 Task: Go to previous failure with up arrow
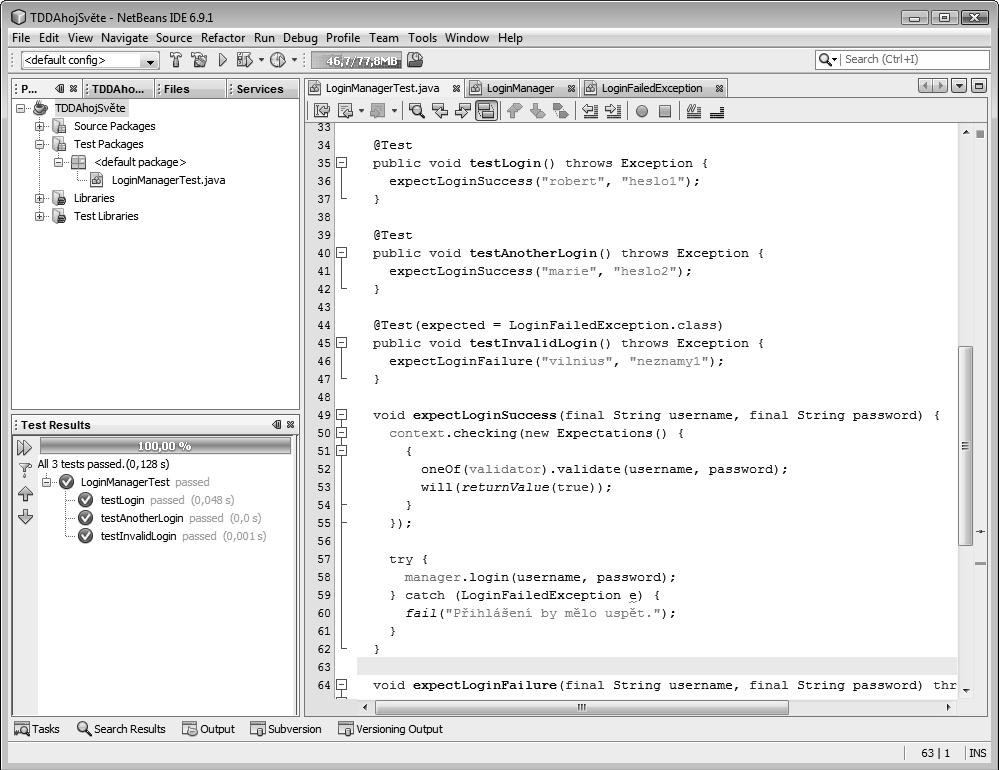click(25, 493)
